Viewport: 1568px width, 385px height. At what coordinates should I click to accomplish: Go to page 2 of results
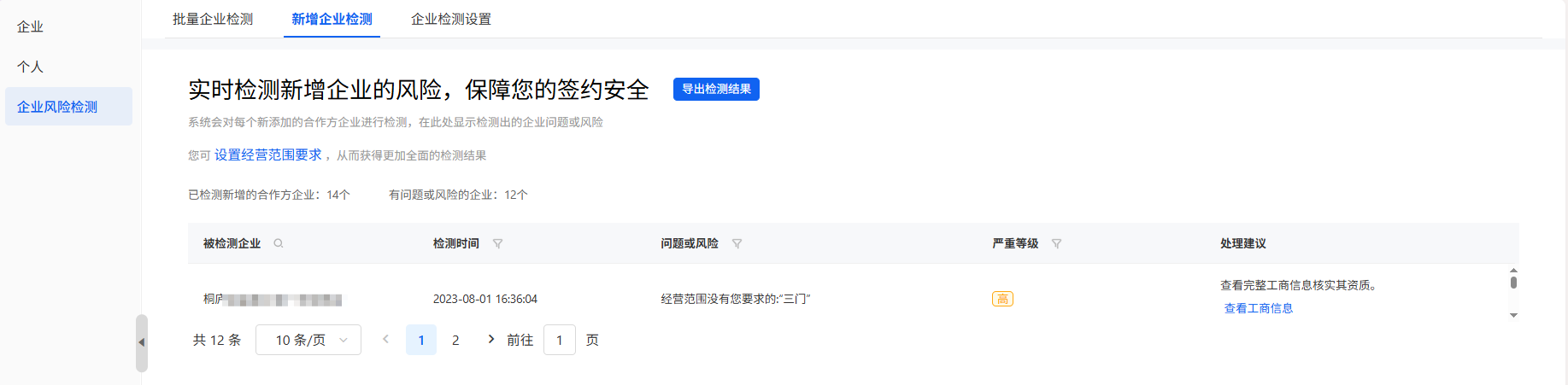pyautogui.click(x=455, y=340)
